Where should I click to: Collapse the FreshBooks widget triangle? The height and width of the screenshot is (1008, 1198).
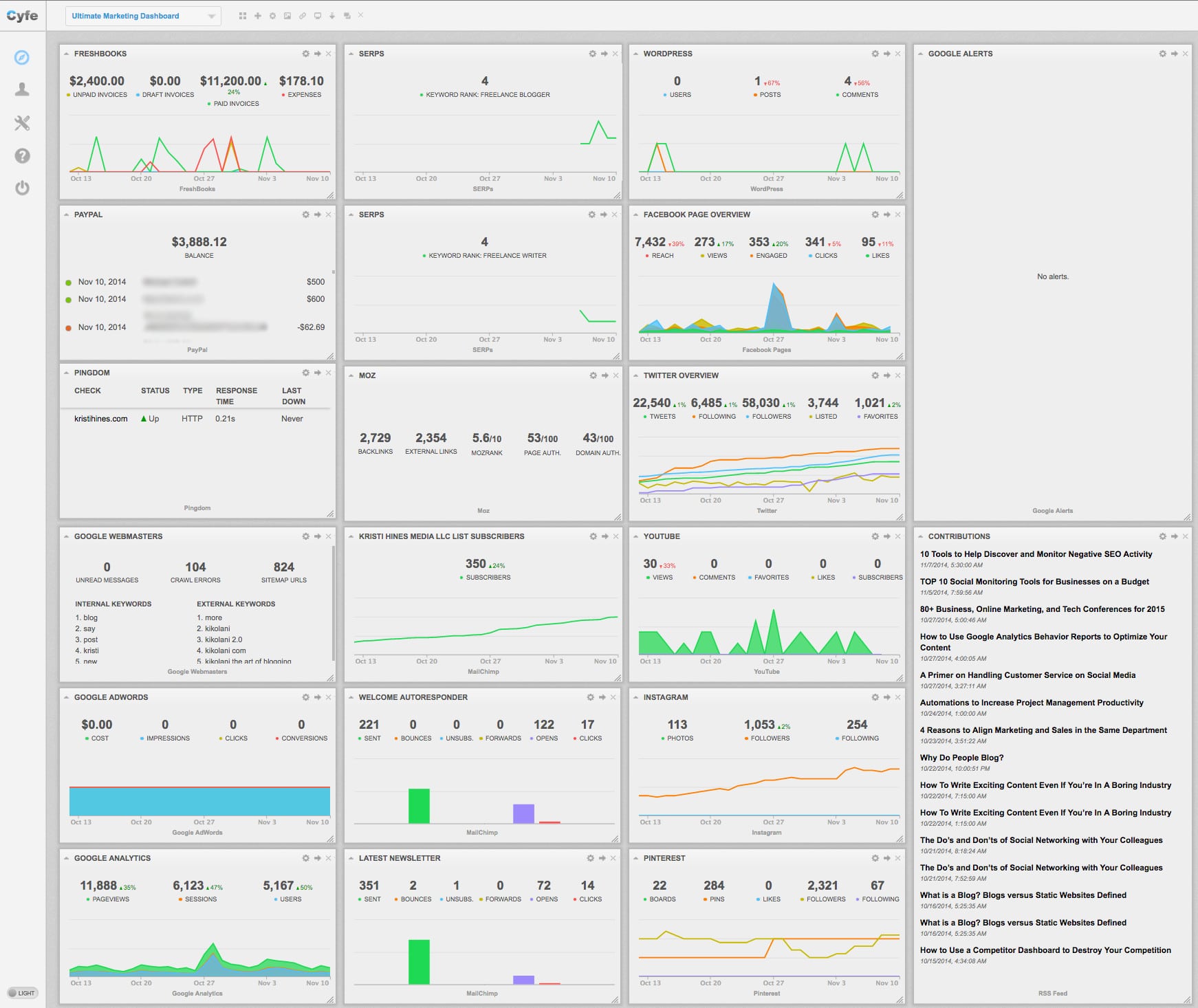coord(66,54)
